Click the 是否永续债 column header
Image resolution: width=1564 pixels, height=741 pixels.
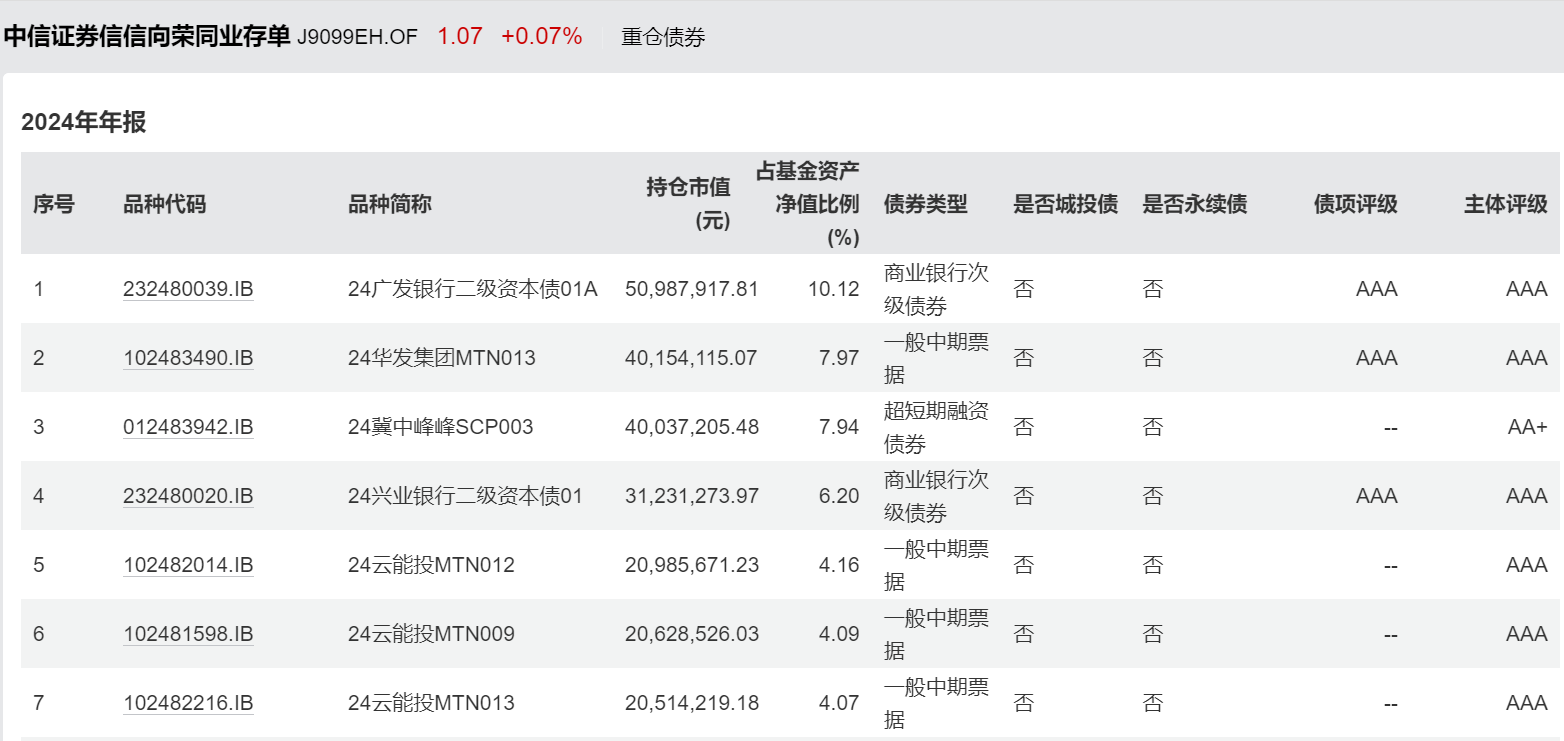click(1194, 205)
